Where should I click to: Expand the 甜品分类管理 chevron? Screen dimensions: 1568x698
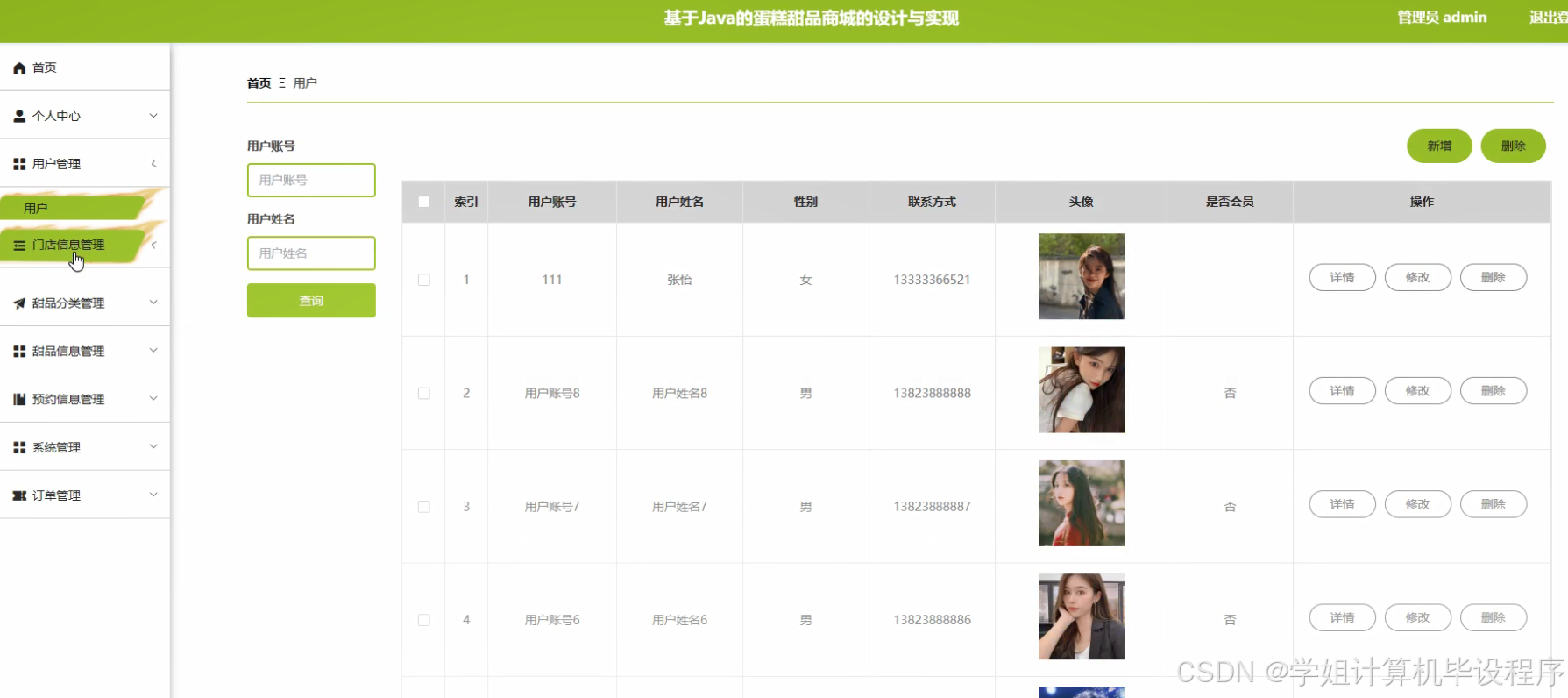point(153,303)
